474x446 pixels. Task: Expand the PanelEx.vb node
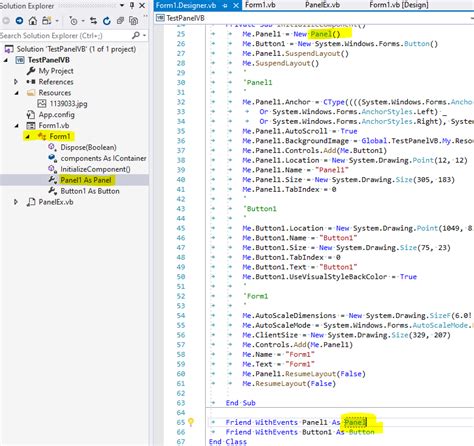point(16,202)
